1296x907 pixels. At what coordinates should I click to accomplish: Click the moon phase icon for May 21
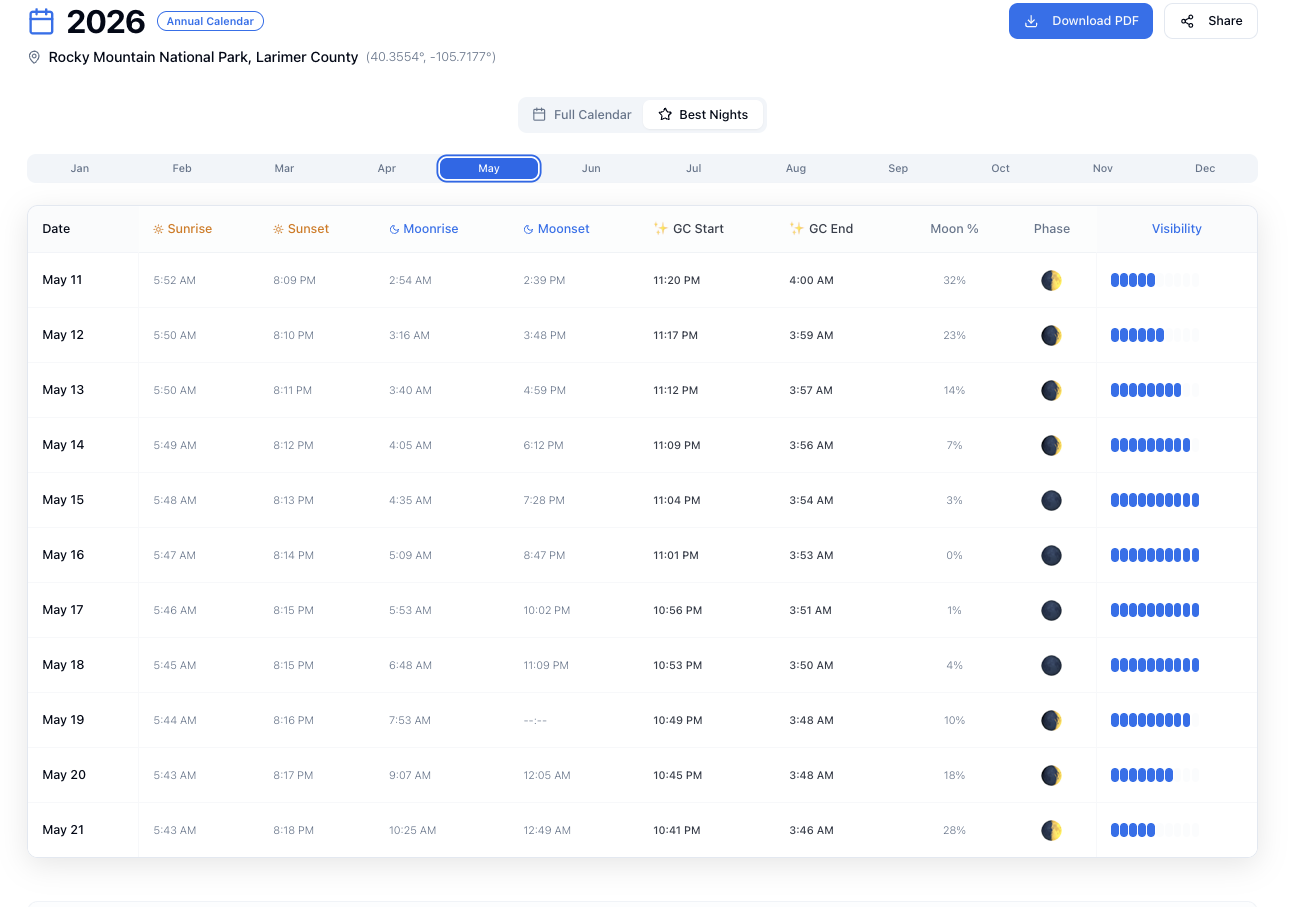(x=1051, y=830)
